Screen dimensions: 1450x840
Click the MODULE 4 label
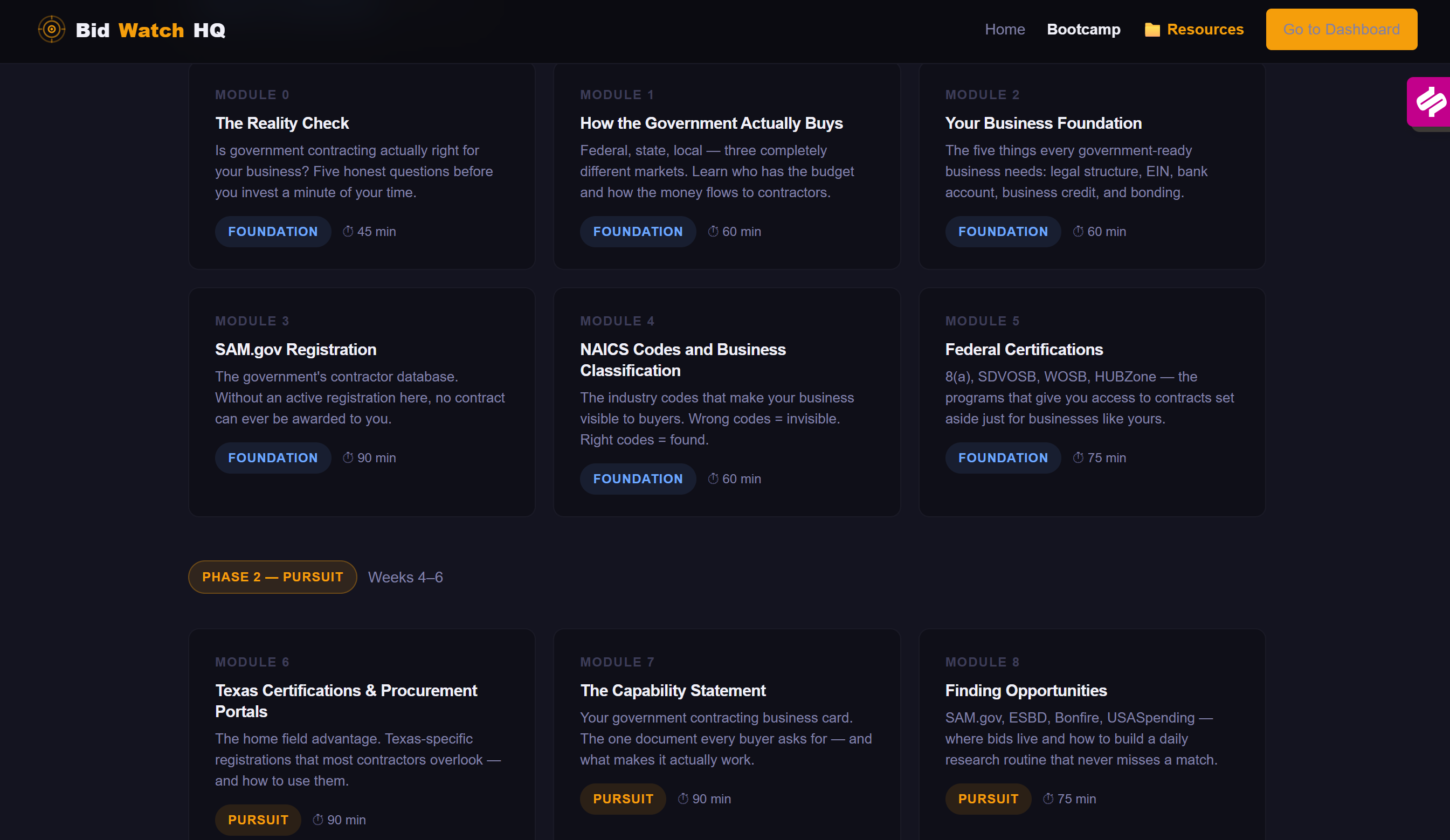point(617,321)
